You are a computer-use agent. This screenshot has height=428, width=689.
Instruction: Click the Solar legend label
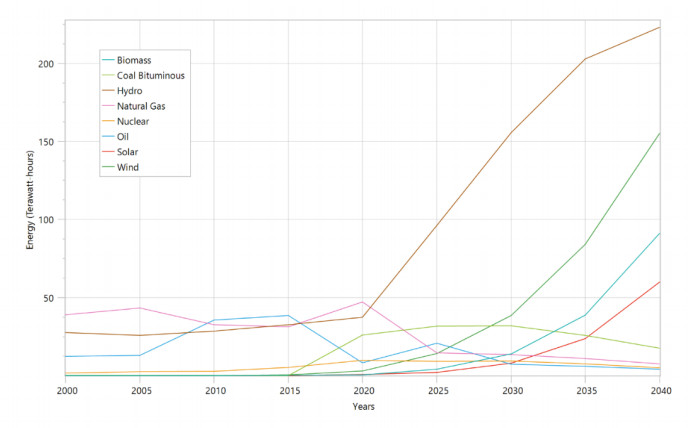(x=127, y=152)
